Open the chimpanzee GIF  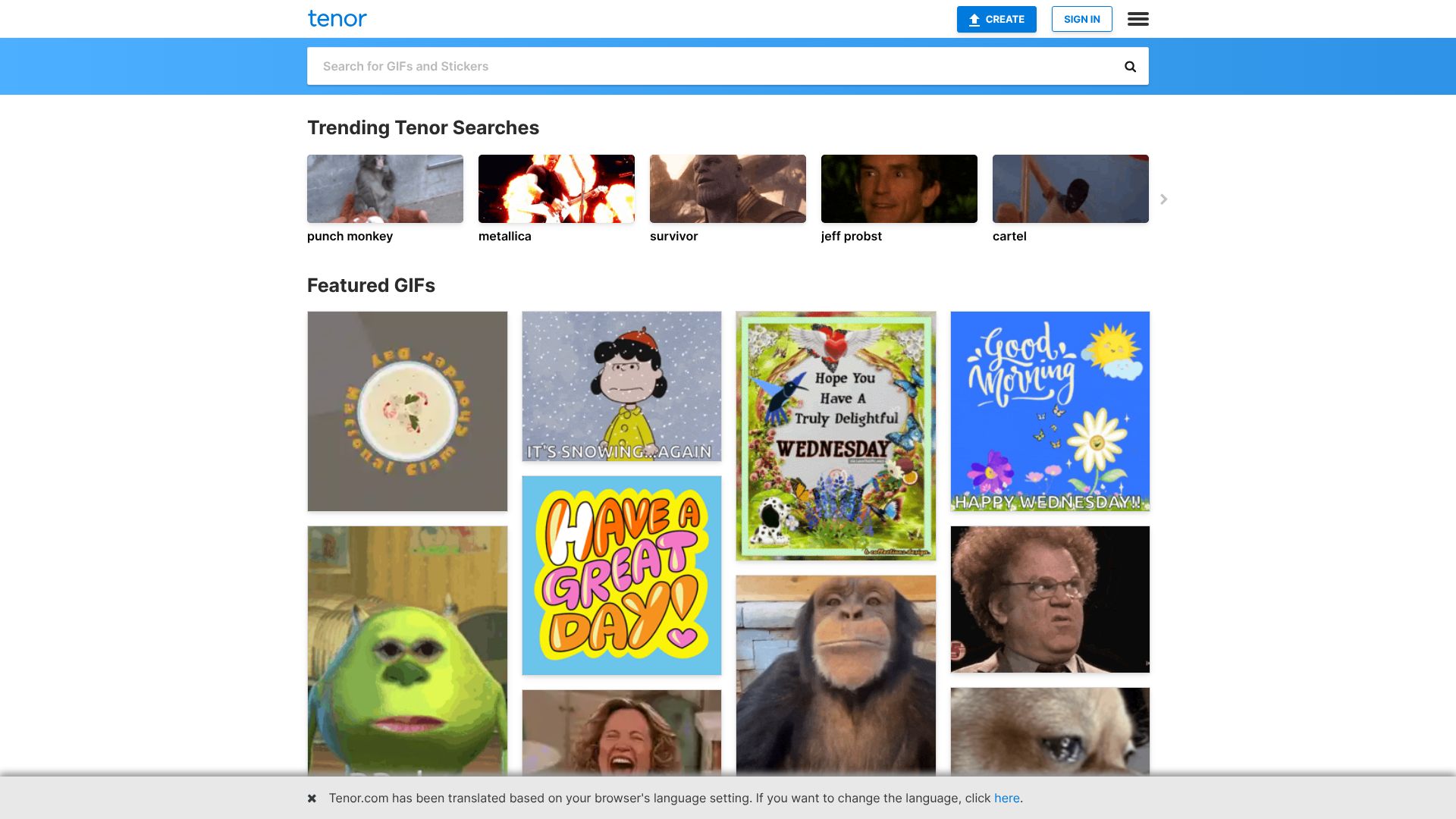pyautogui.click(x=835, y=675)
